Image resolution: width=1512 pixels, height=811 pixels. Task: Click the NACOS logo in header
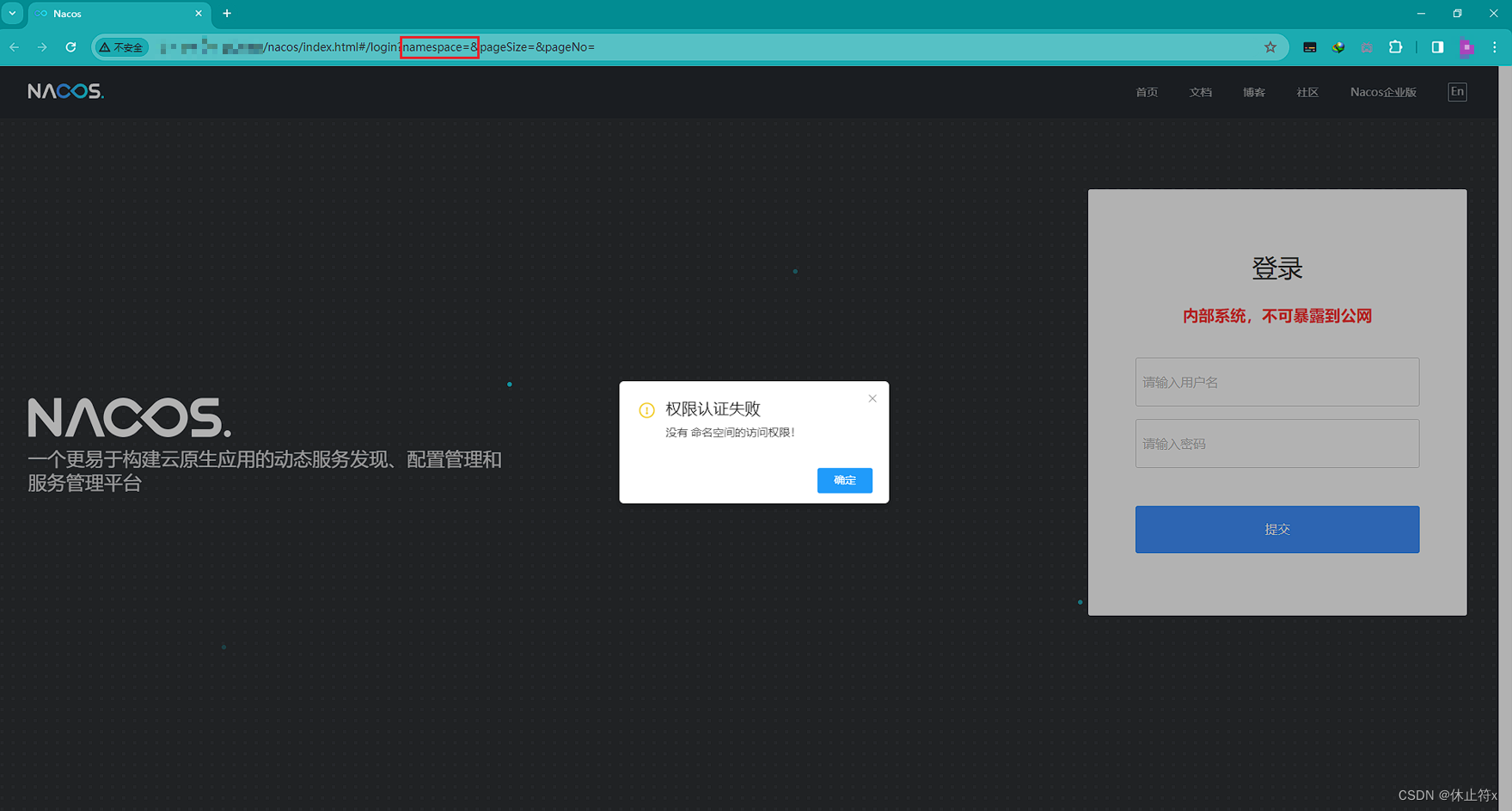pos(65,91)
